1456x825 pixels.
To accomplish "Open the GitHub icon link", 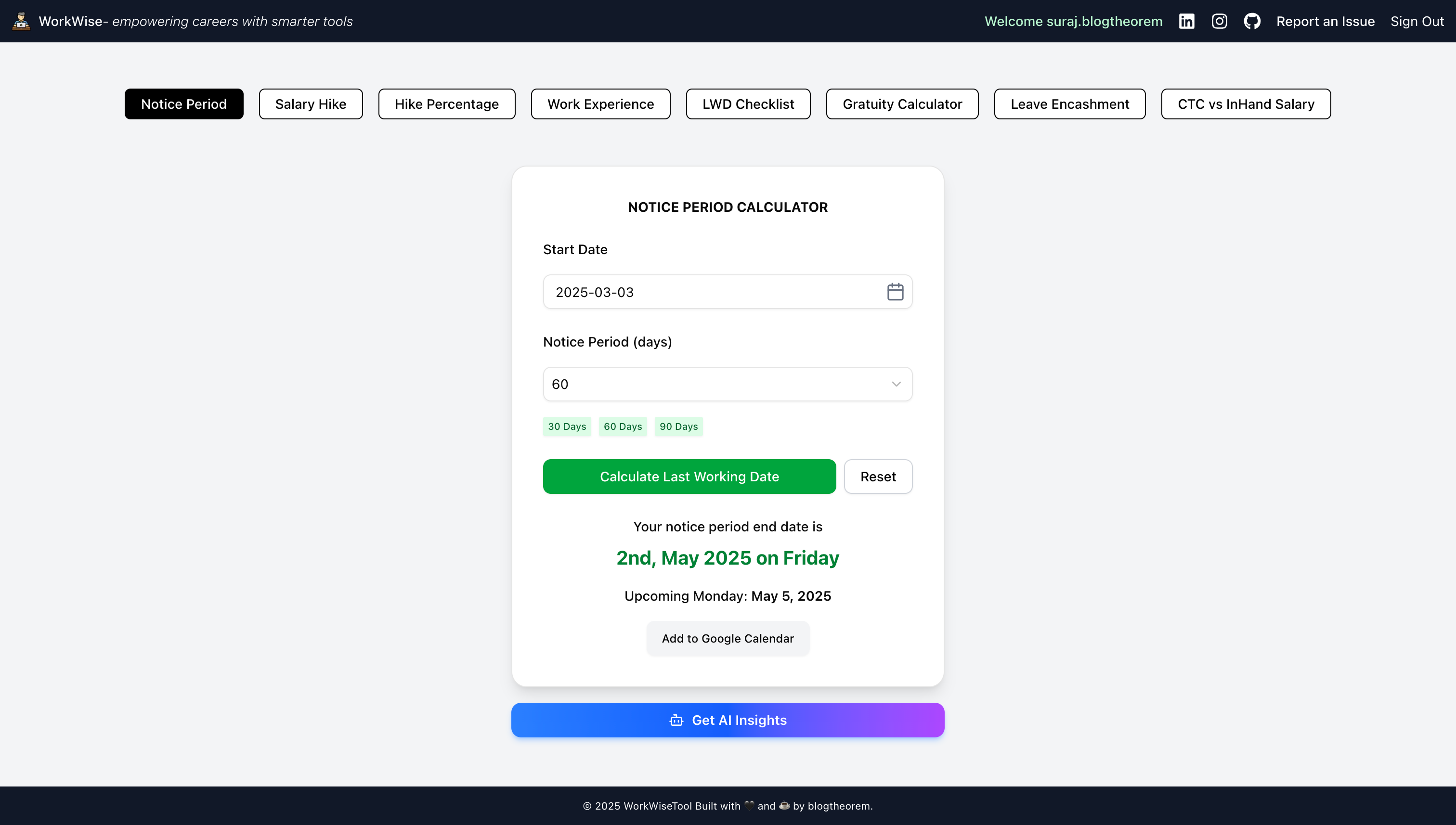I will click(1252, 22).
